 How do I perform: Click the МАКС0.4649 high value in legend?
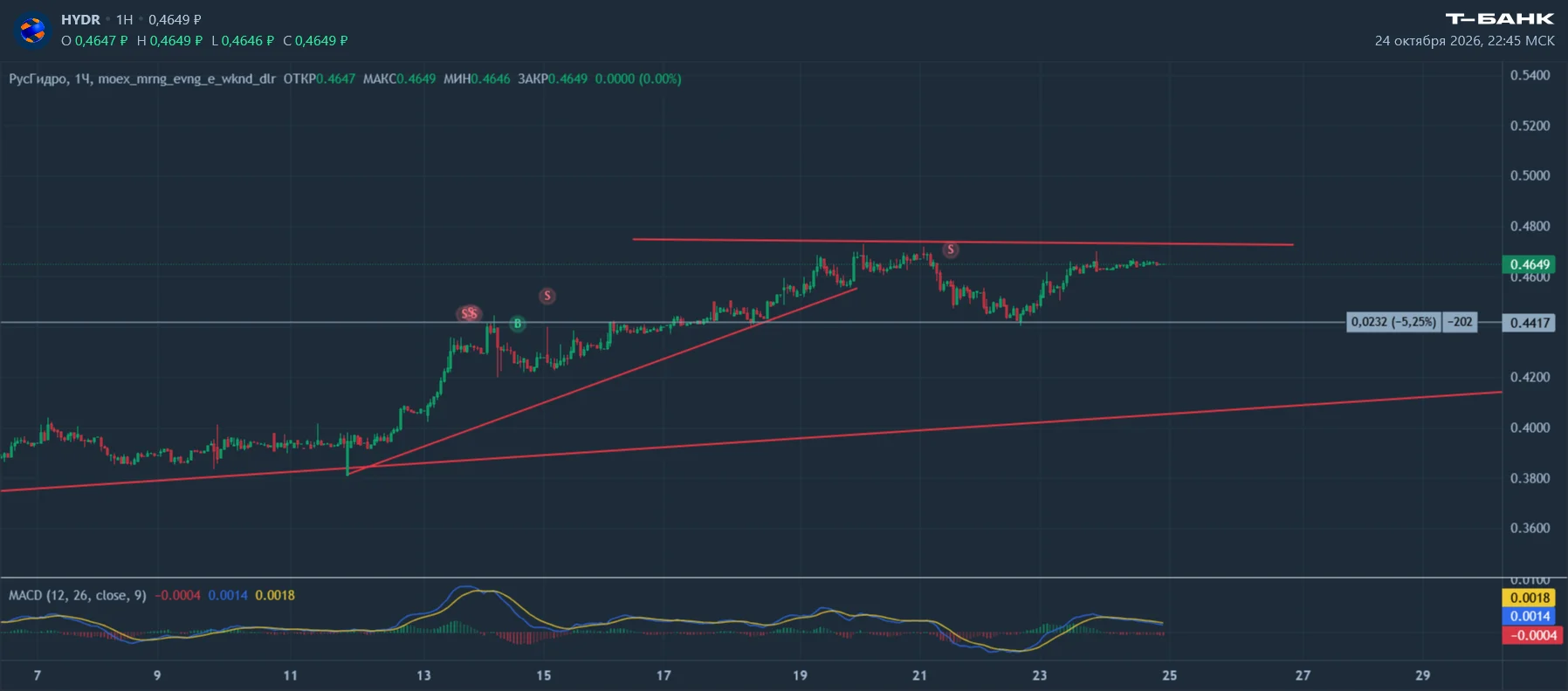pos(399,79)
